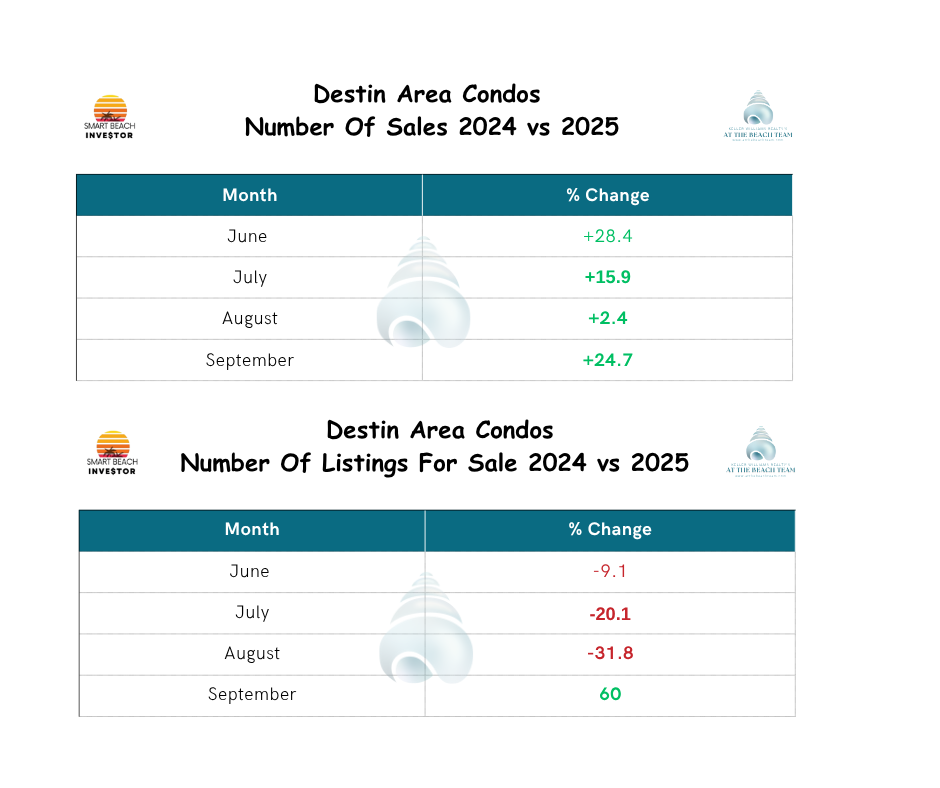Select the Month header in the Listings table
The height and width of the screenshot is (788, 940).
252,529
